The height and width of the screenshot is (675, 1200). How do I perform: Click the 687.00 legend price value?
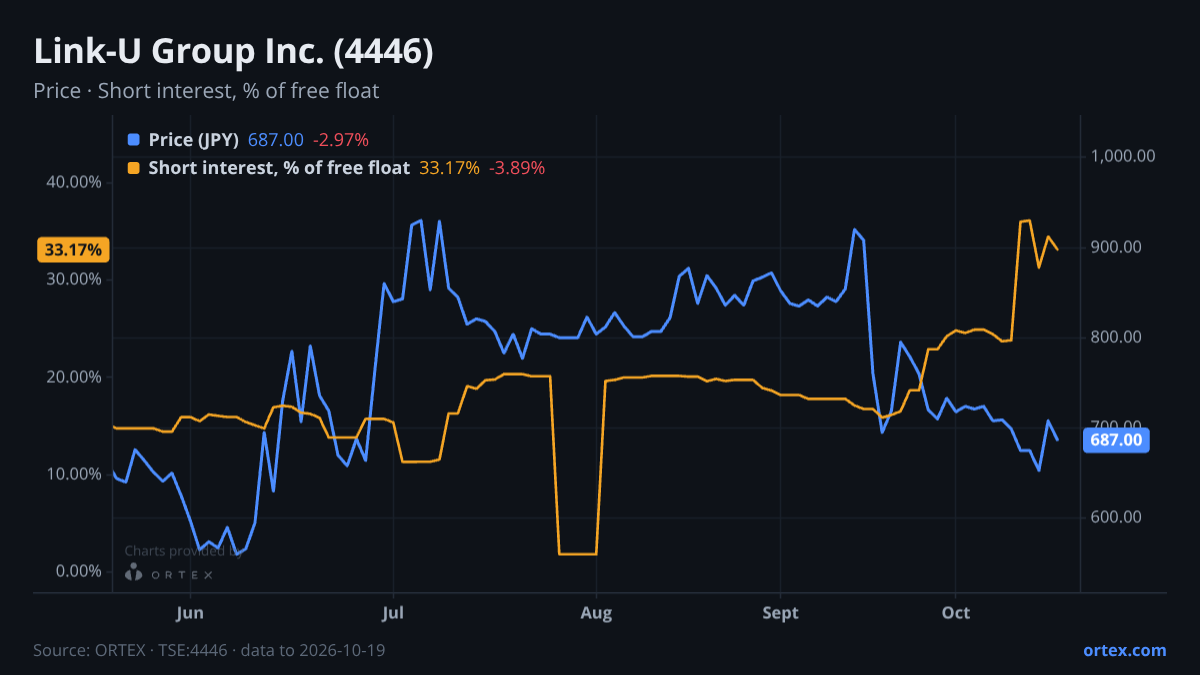coord(276,140)
